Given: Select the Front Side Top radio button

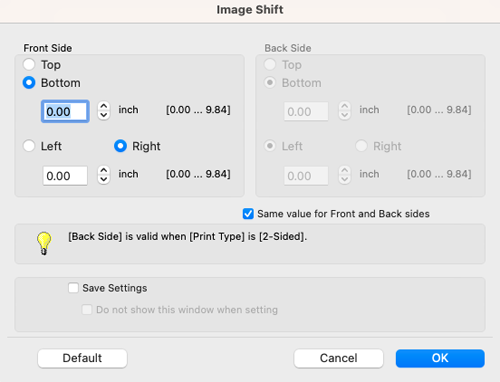Looking at the screenshot, I should coord(29,64).
